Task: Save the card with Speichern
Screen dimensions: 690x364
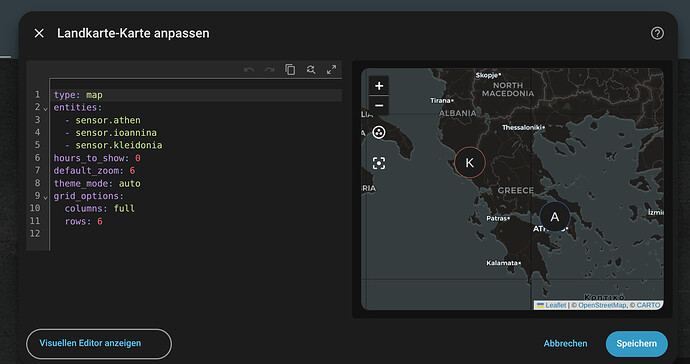Action: coord(636,343)
